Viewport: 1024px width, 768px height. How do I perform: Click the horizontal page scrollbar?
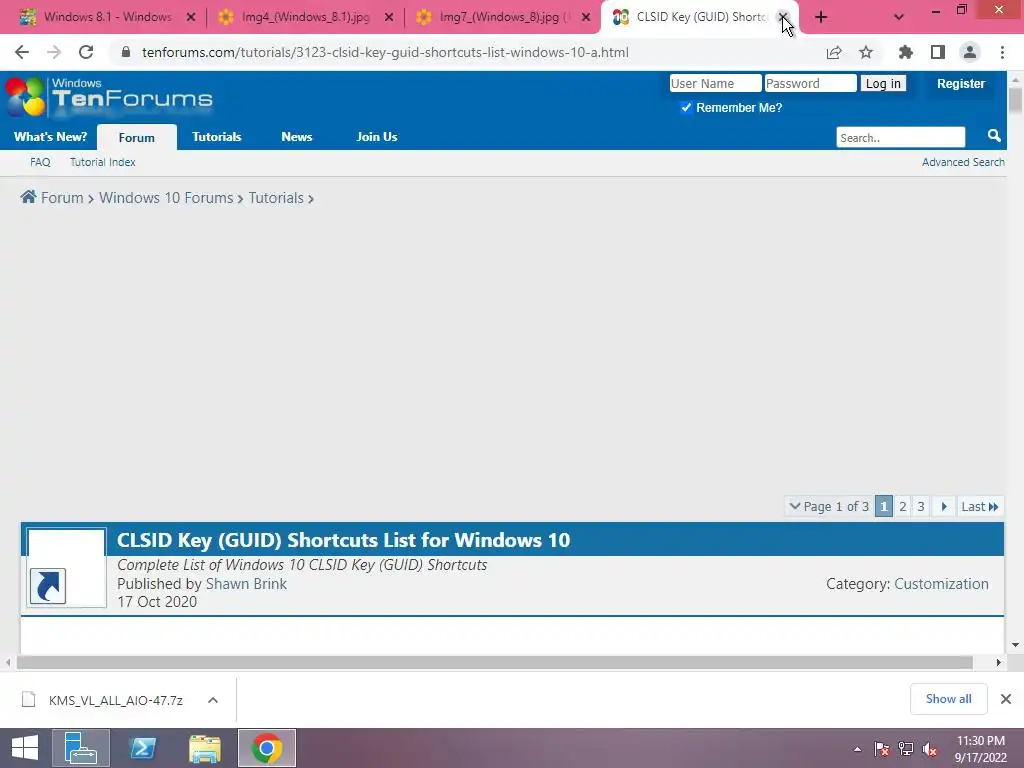[494, 662]
